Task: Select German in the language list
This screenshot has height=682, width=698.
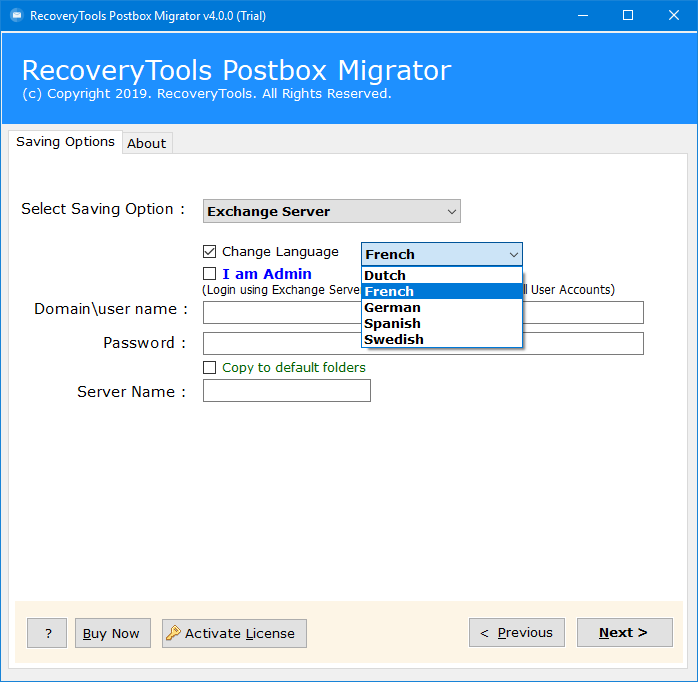Action: 441,307
